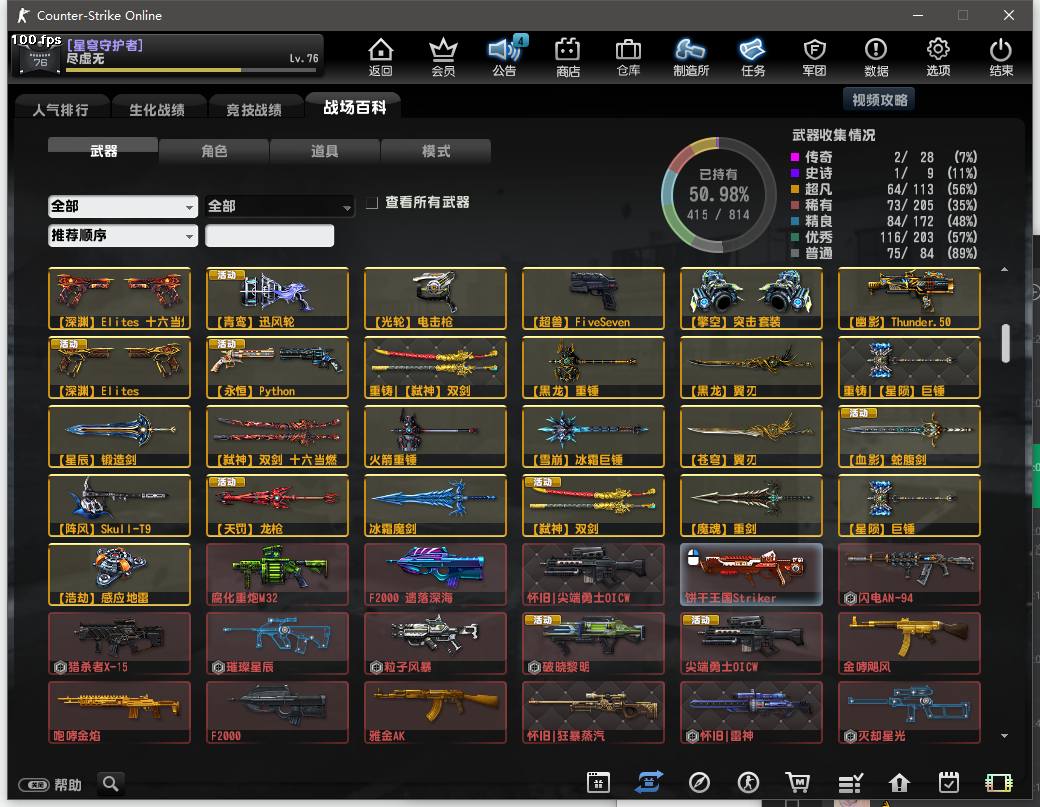Select the 【浩劫】感应地雷 weapon card
1040x807 pixels.
pos(119,574)
